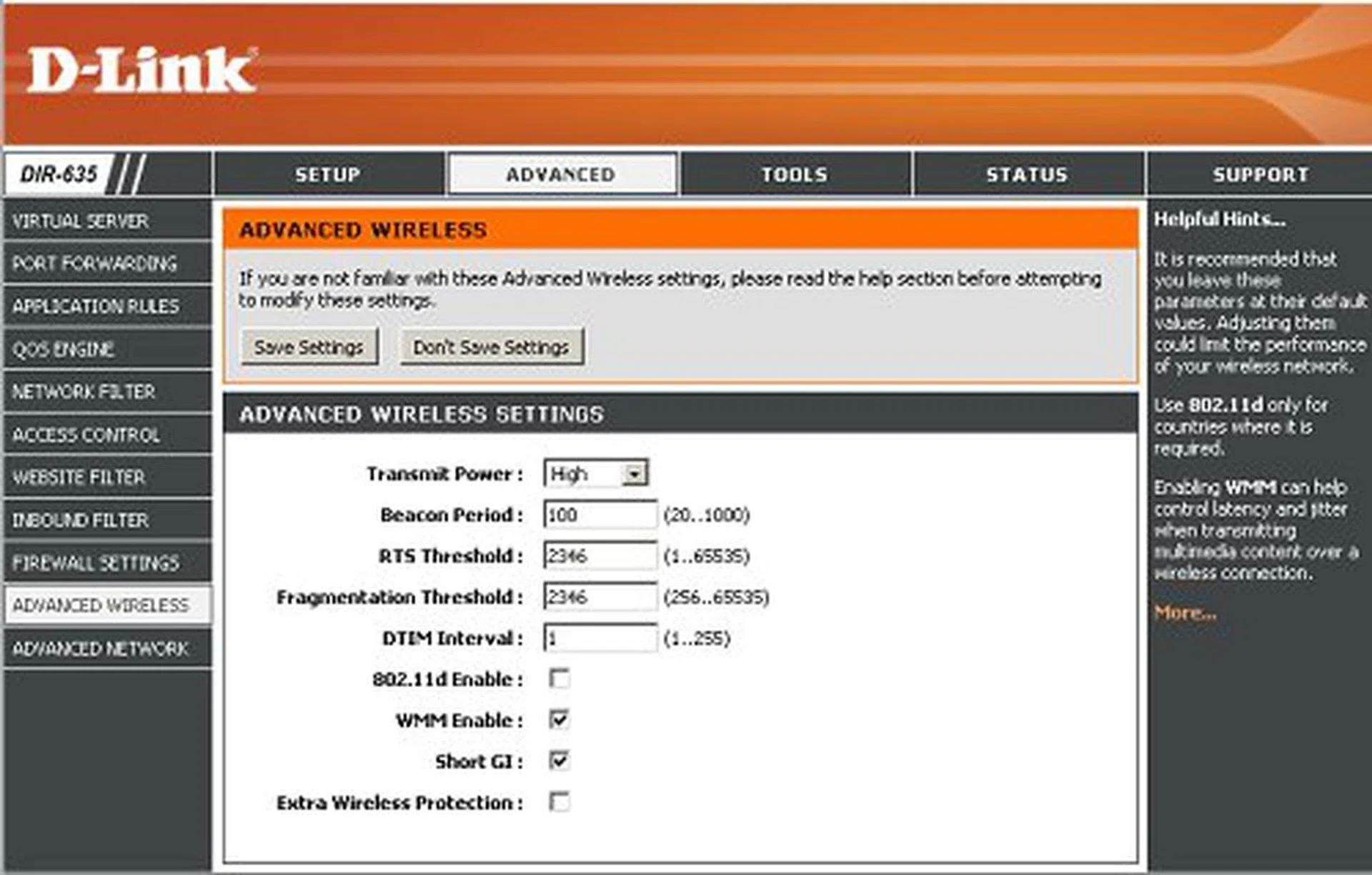Switch to the STATUS tab
The image size is (1372, 875).
[x=1027, y=174]
